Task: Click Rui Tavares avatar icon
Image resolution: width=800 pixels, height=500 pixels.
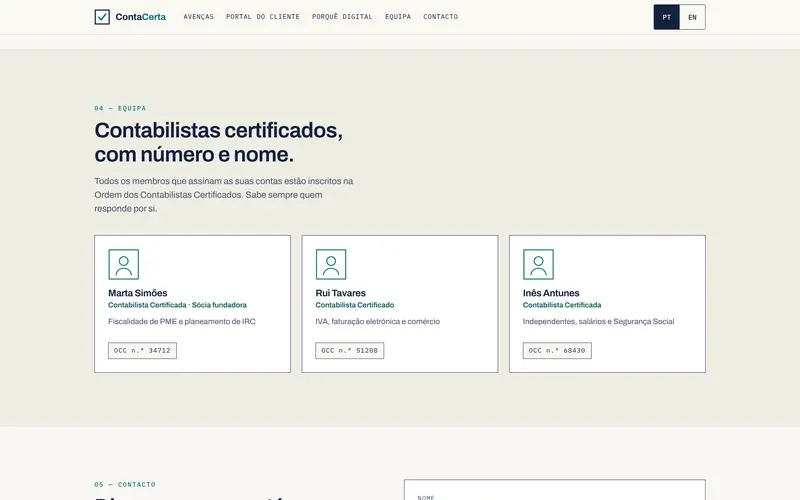Action: tap(331, 264)
